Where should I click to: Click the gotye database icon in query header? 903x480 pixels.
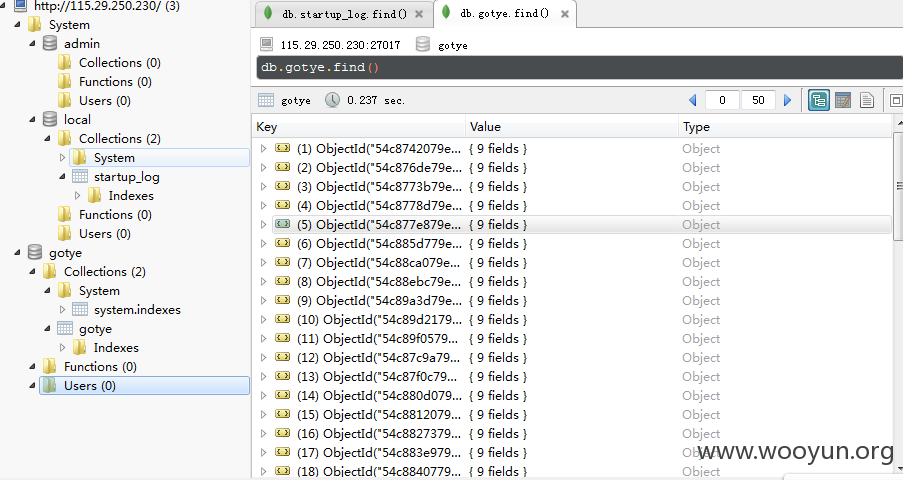(423, 44)
